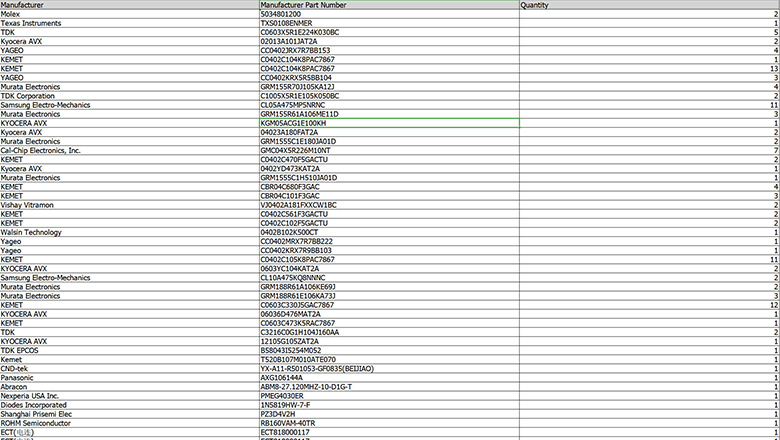Select the highlighted KGM05ACG1E100KH part cell

tap(388, 123)
